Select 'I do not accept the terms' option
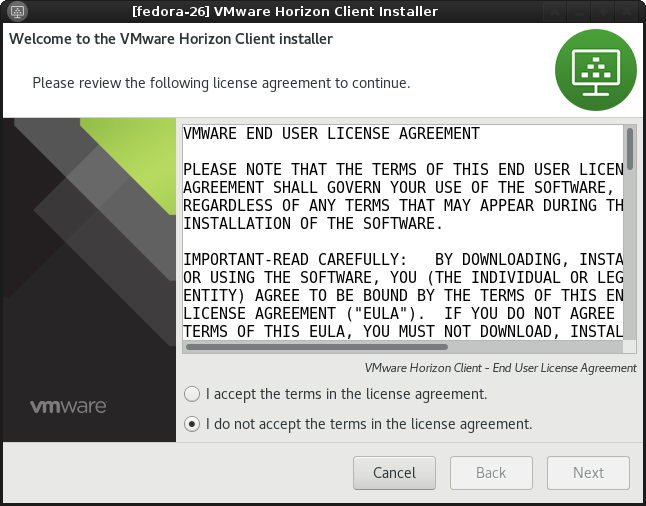 pos(192,424)
